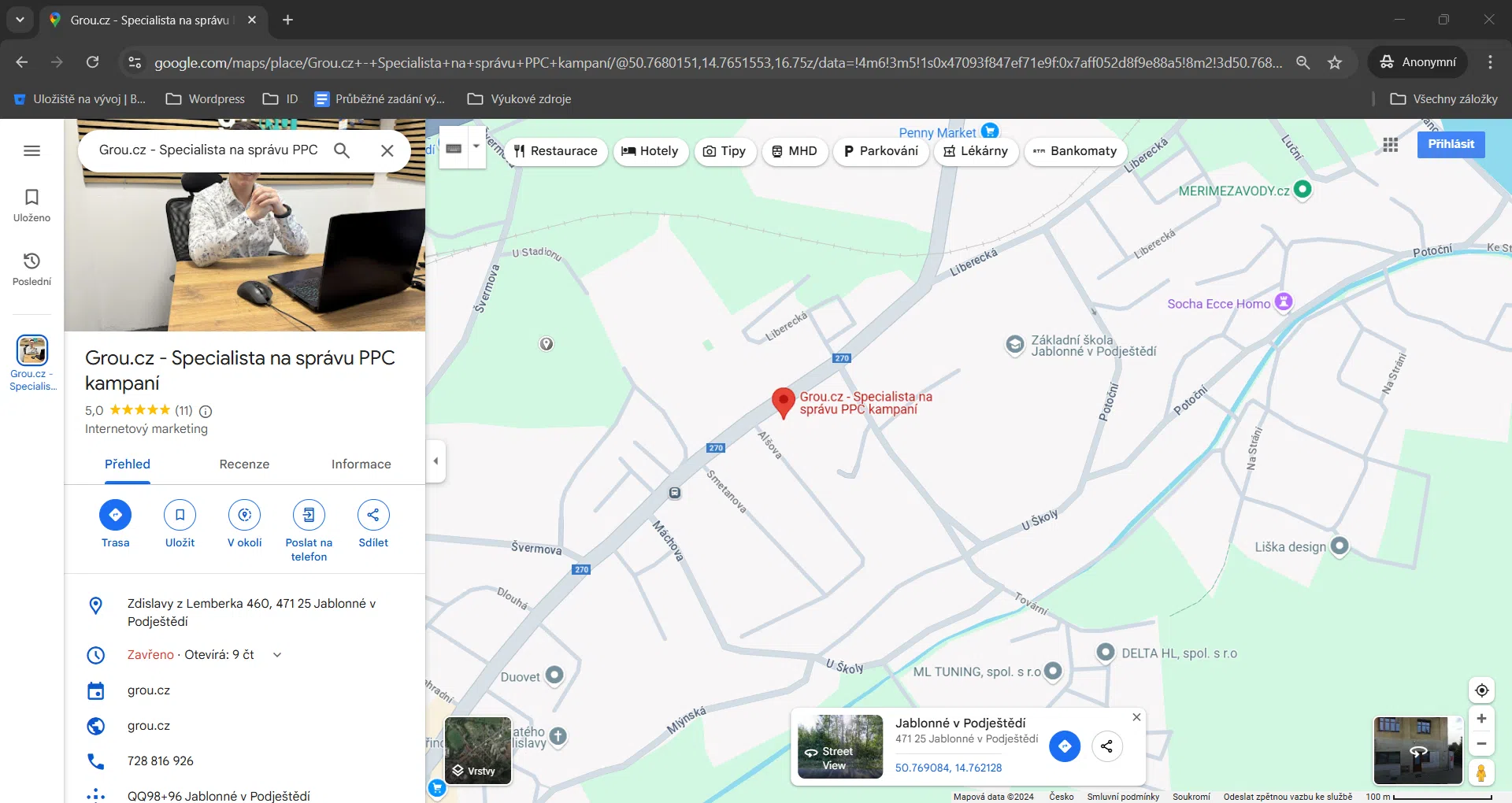This screenshot has width=1512, height=803.
Task: Bookmark this page with the star icon
Action: [x=1335, y=62]
